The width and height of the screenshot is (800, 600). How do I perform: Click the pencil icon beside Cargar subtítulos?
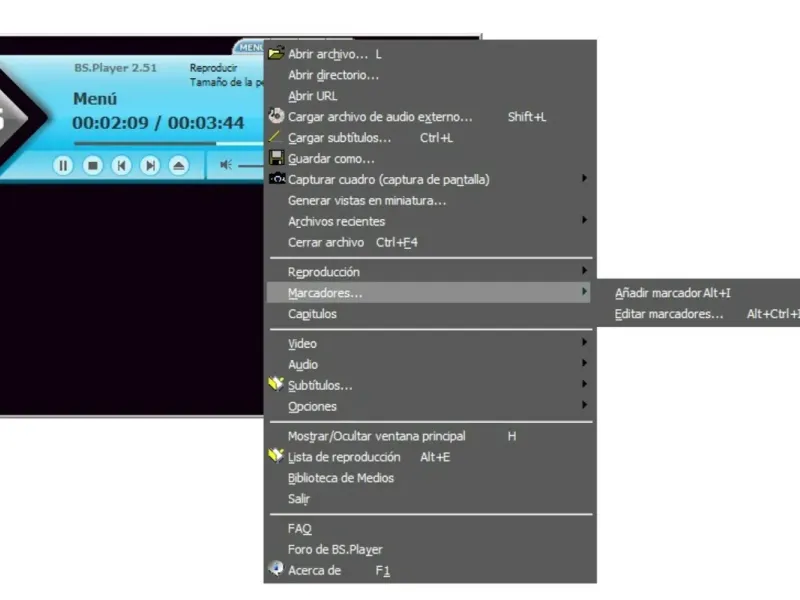tap(275, 137)
